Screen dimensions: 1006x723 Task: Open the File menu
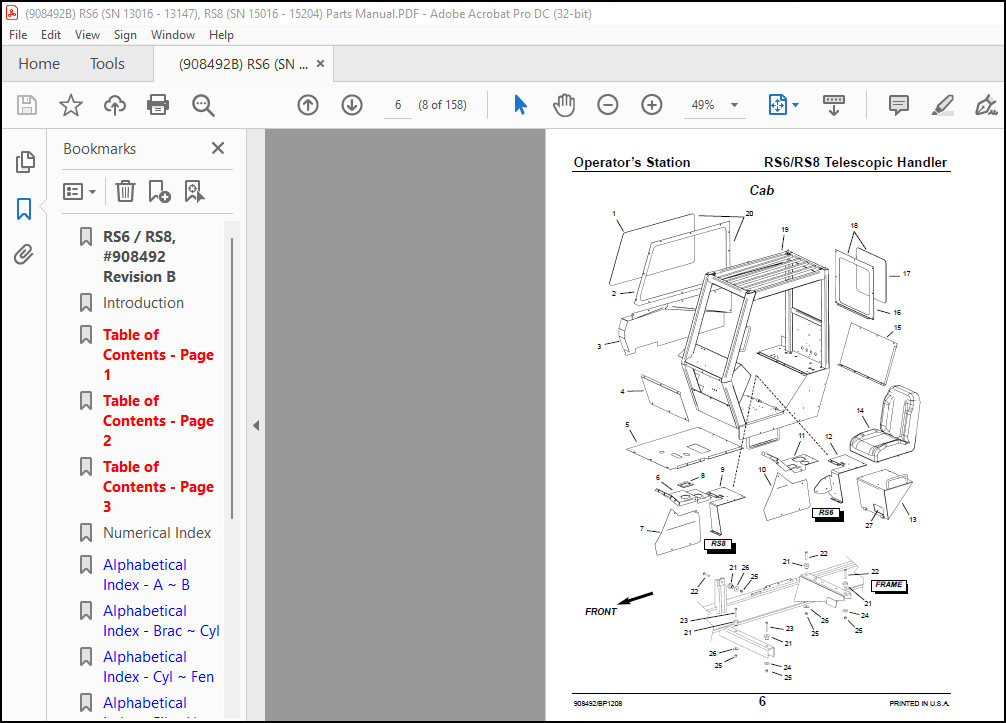(x=18, y=35)
